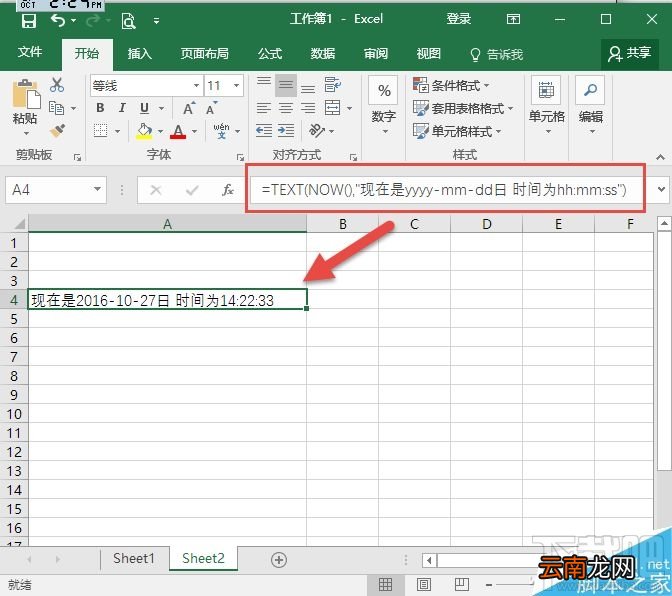The height and width of the screenshot is (596, 672).
Task: Open the 编辑 editing search button
Action: pyautogui.click(x=591, y=105)
